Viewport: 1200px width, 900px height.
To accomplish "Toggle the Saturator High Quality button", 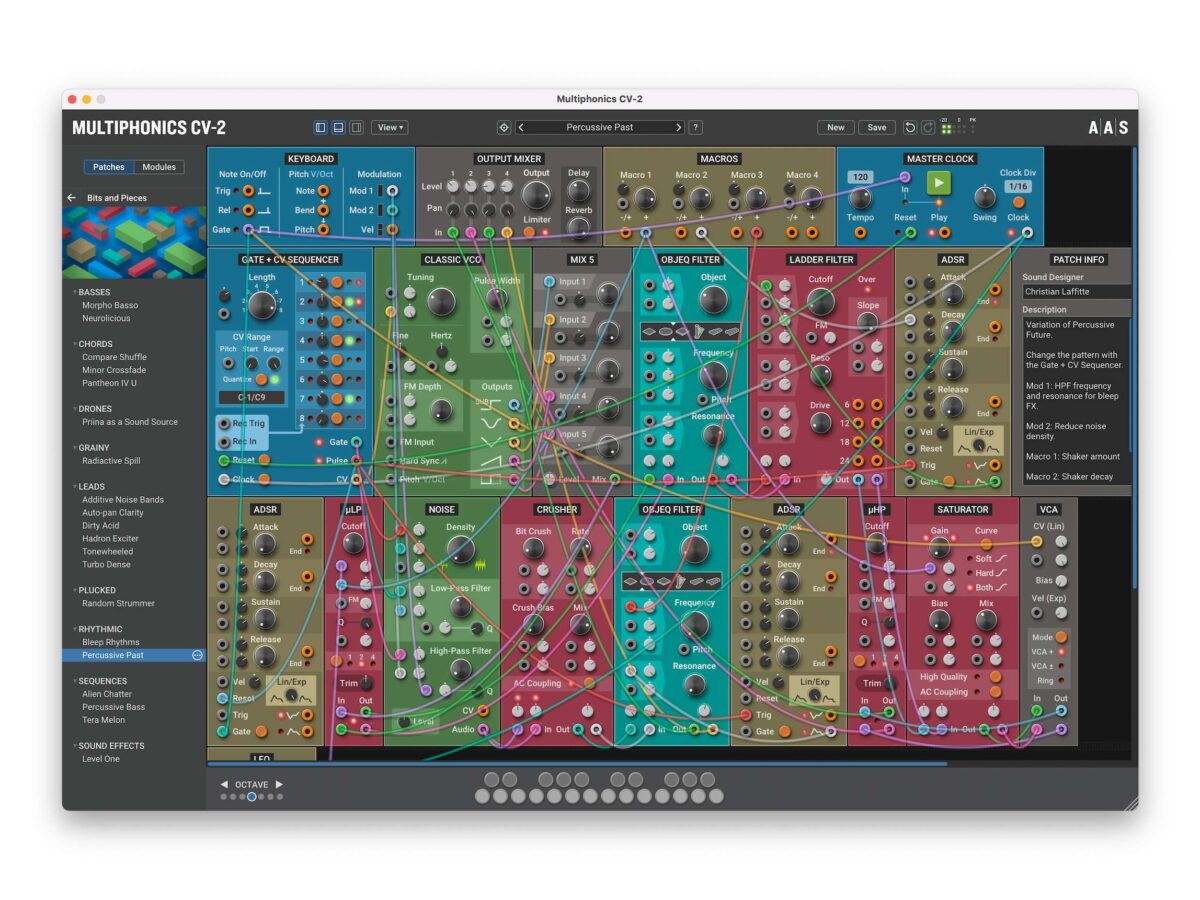I will (x=995, y=677).
